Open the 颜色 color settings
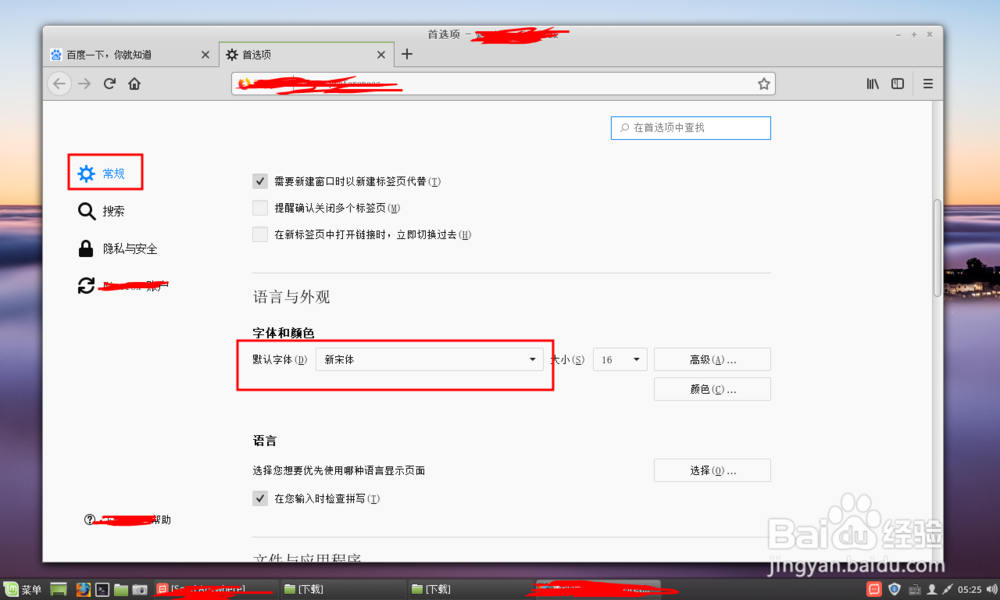Screen dimensions: 1000x600 [712, 389]
